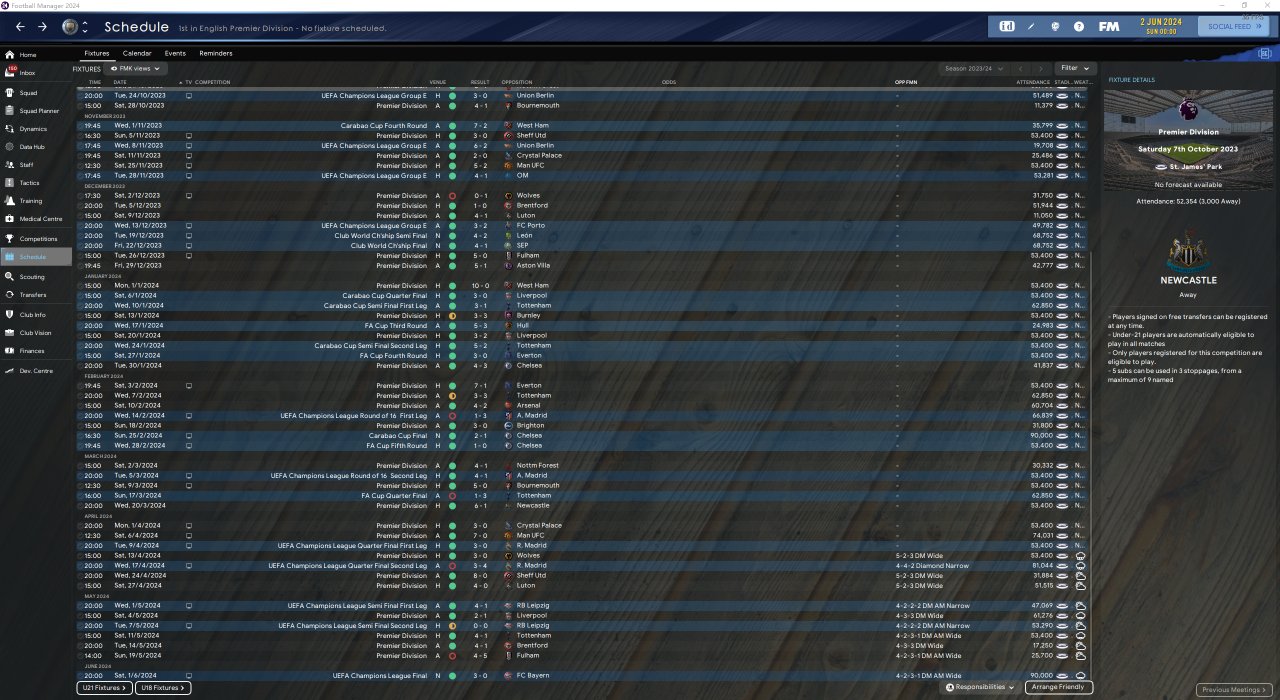Click opposition RB Leipzig on 1/5/2024
Viewport: 1280px width, 700px height.
coord(533,606)
